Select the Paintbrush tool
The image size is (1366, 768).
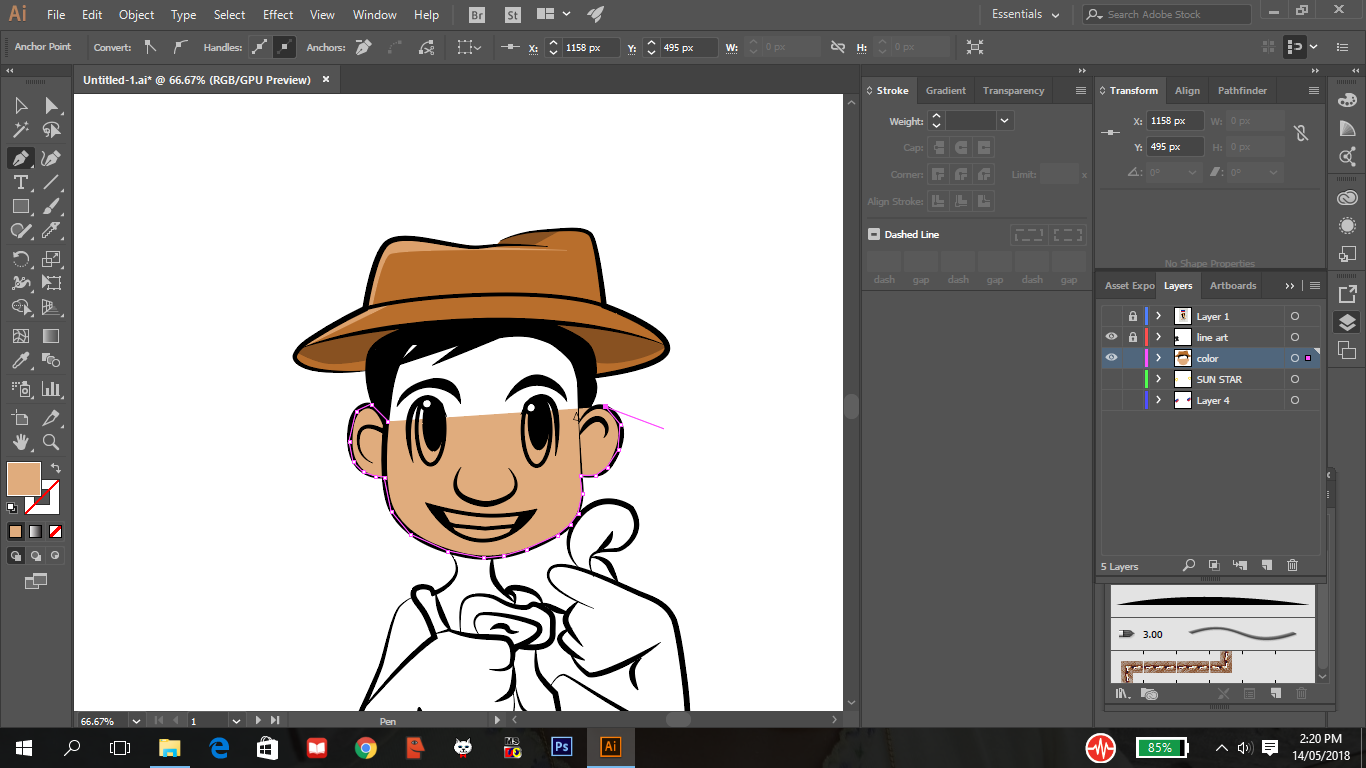pyautogui.click(x=51, y=206)
